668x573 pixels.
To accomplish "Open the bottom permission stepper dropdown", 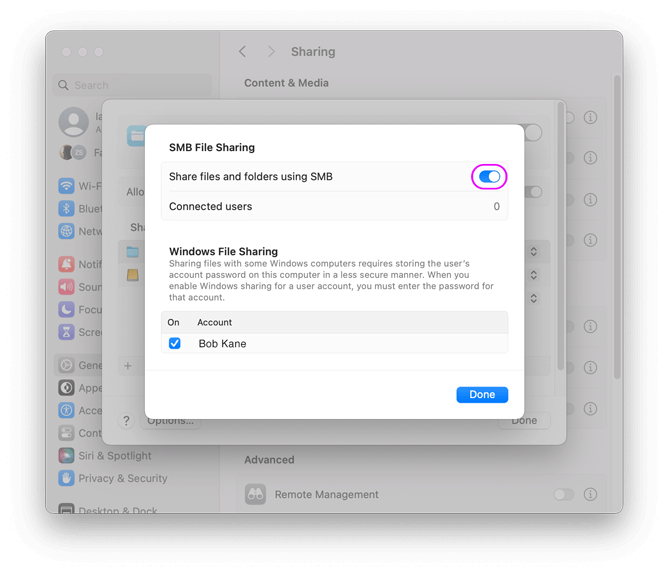I will (534, 298).
